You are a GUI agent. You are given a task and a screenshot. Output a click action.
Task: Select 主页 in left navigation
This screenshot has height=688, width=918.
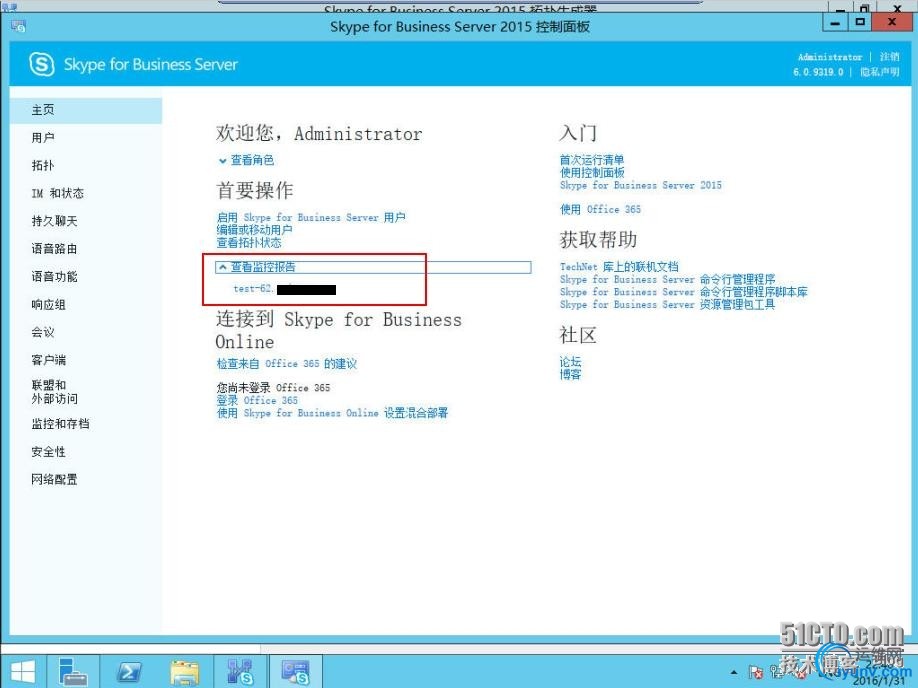point(85,110)
